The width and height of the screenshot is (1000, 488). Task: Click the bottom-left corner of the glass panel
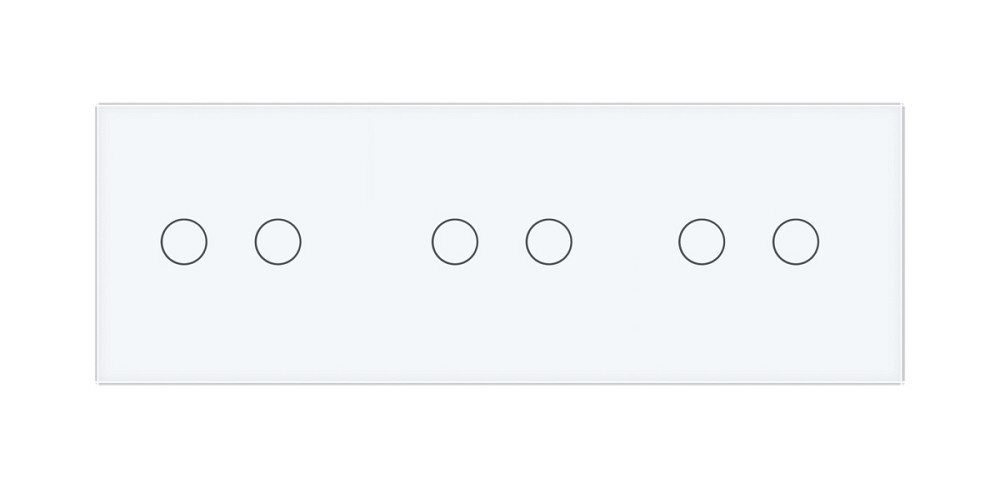pyautogui.click(x=99, y=382)
